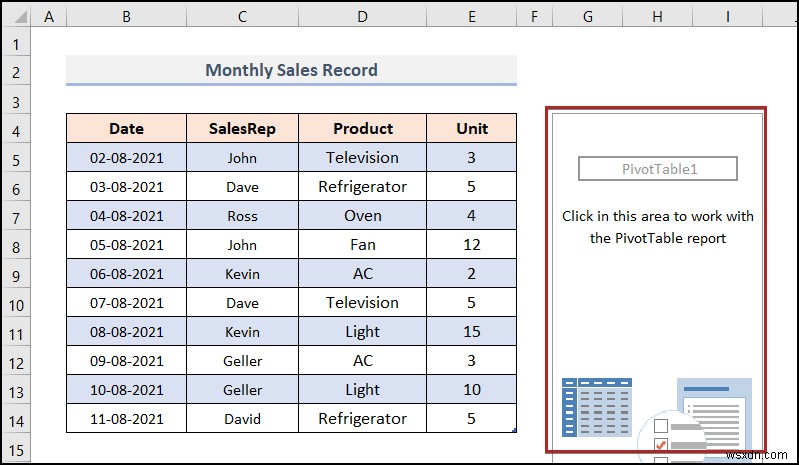Click Geller in the 09-08-2021 row
This screenshot has width=799, height=465.
243,361
